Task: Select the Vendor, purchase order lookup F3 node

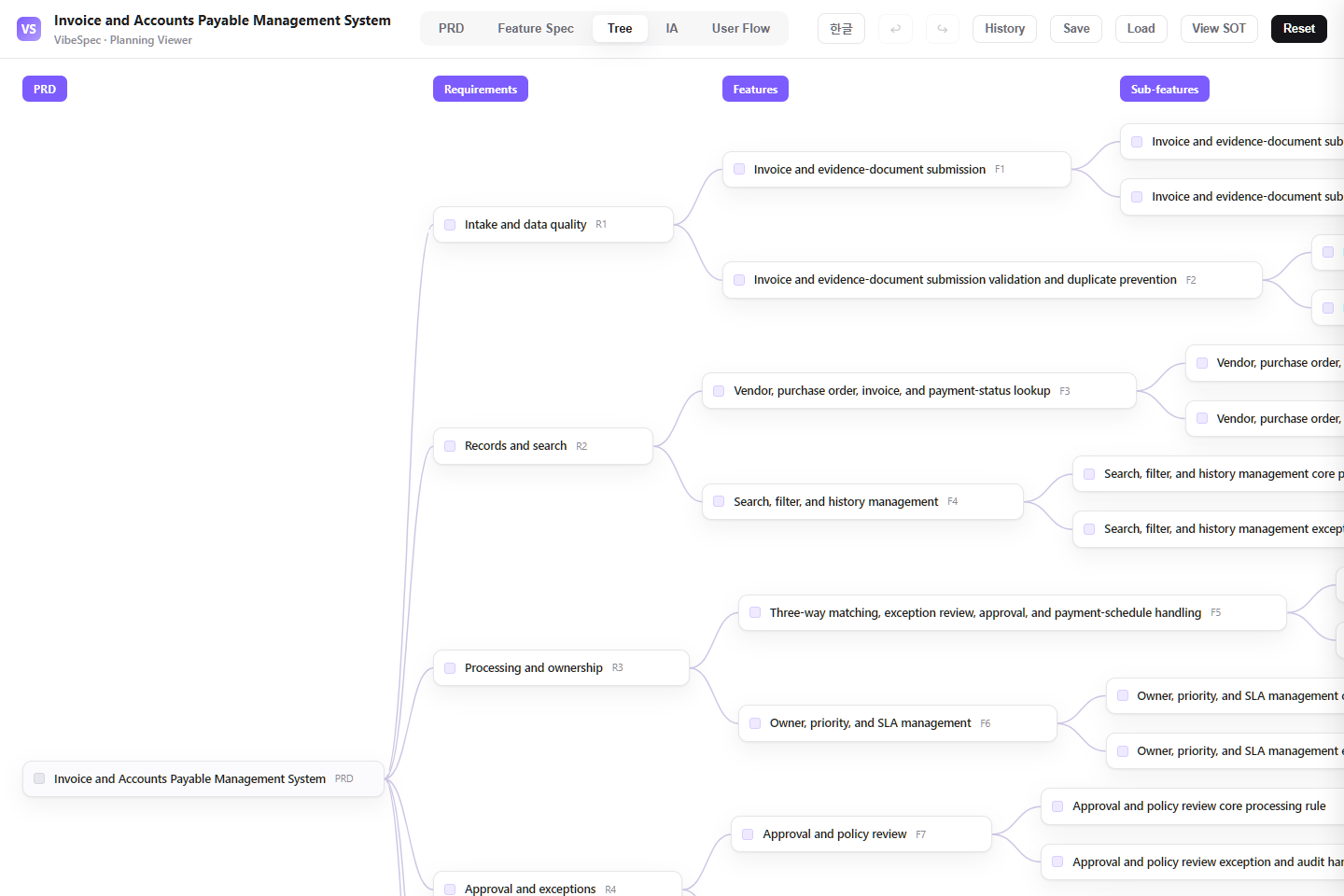Action: 919,391
